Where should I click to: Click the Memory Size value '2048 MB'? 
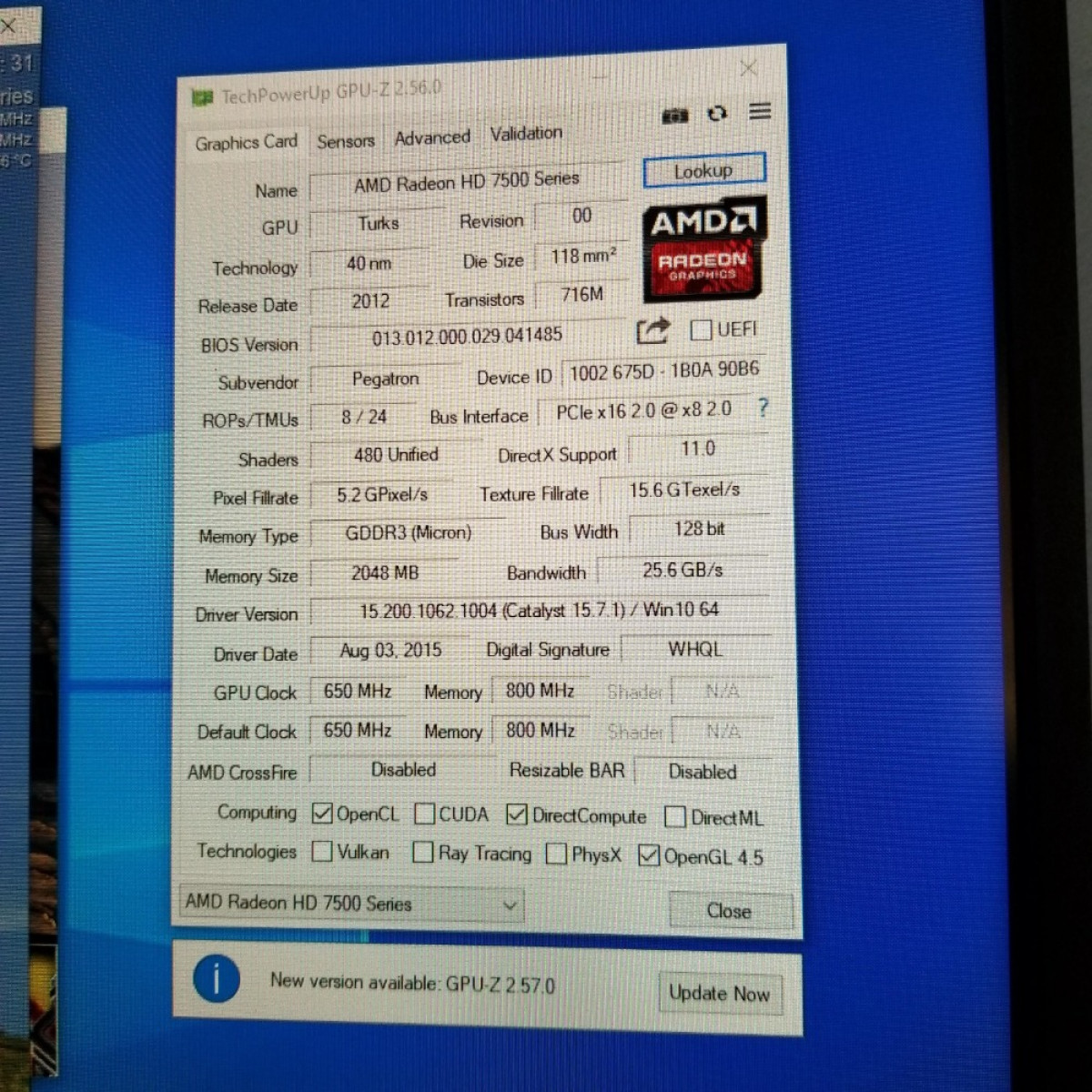coord(385,573)
